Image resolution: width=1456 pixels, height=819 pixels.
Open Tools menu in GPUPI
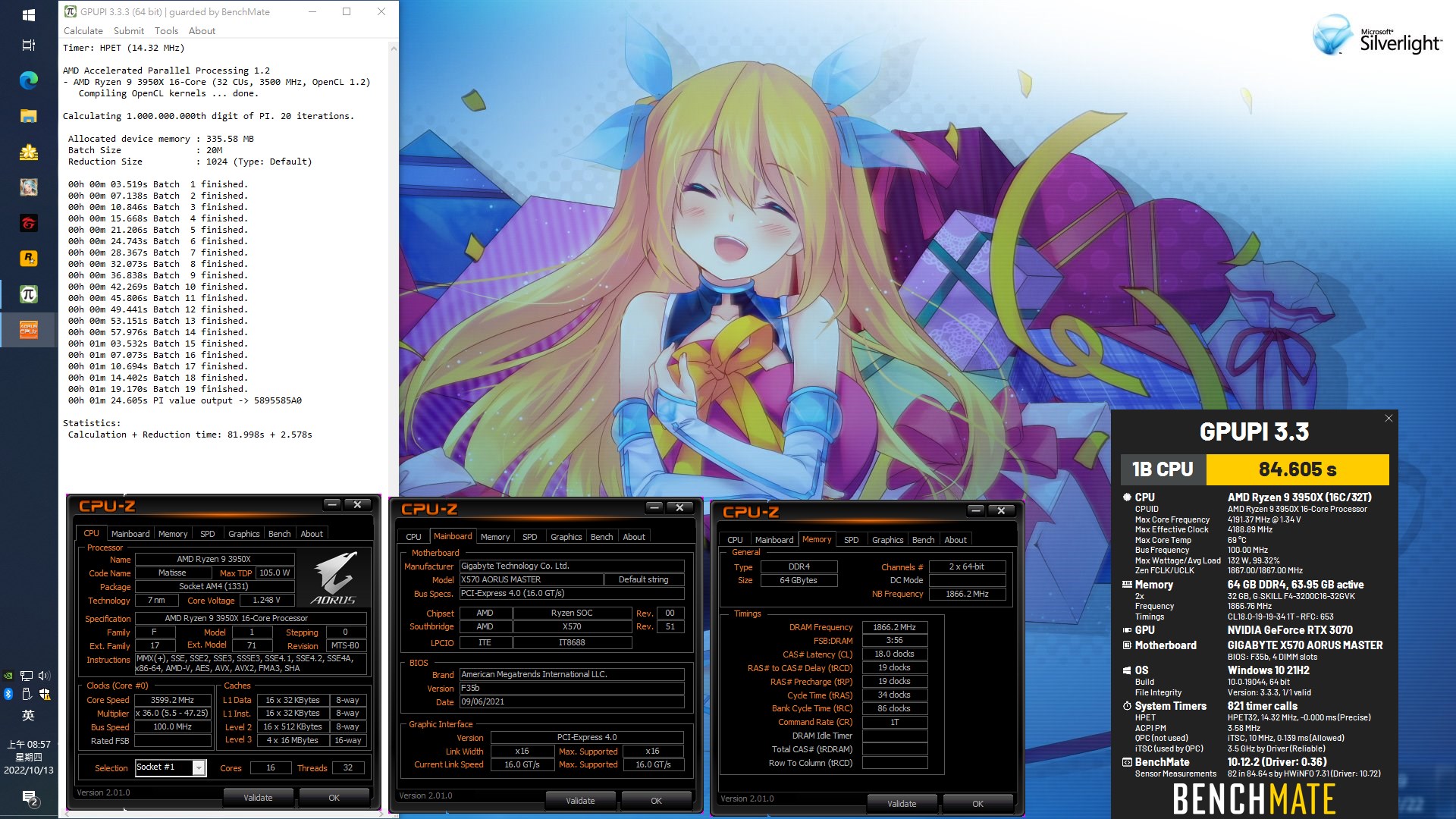(166, 31)
